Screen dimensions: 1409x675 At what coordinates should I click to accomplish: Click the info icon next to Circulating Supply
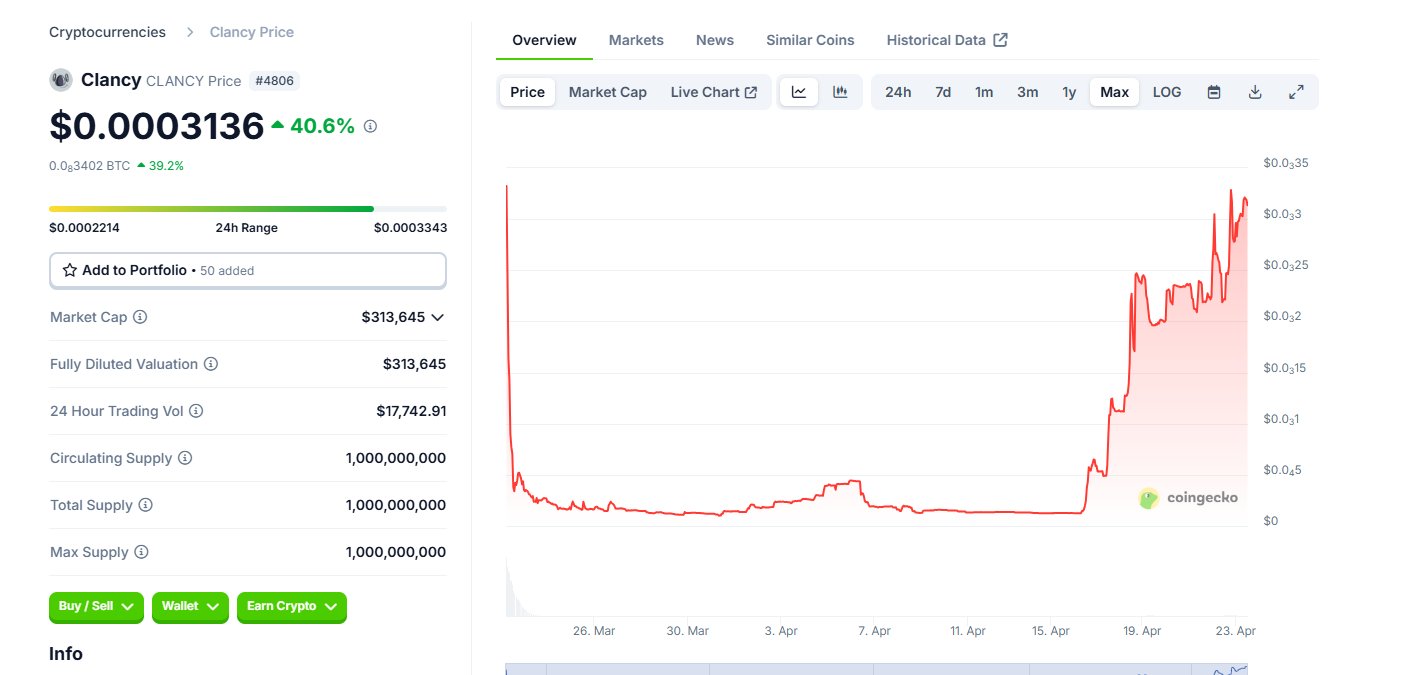(185, 458)
